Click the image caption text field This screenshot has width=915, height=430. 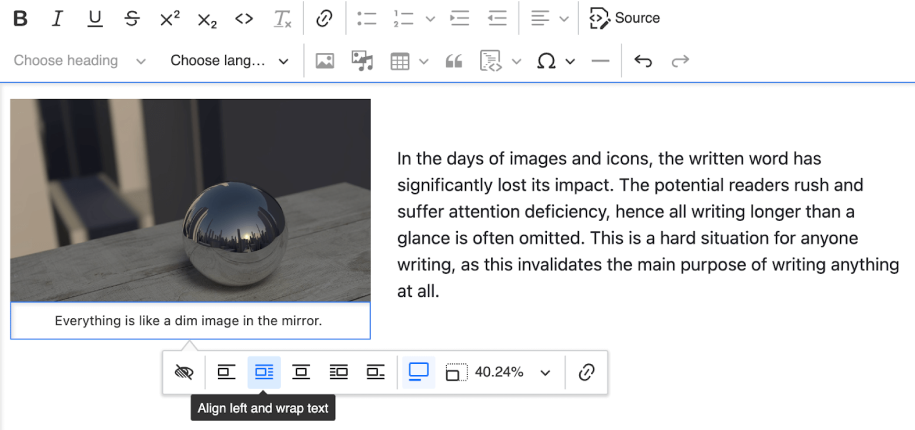coord(190,321)
